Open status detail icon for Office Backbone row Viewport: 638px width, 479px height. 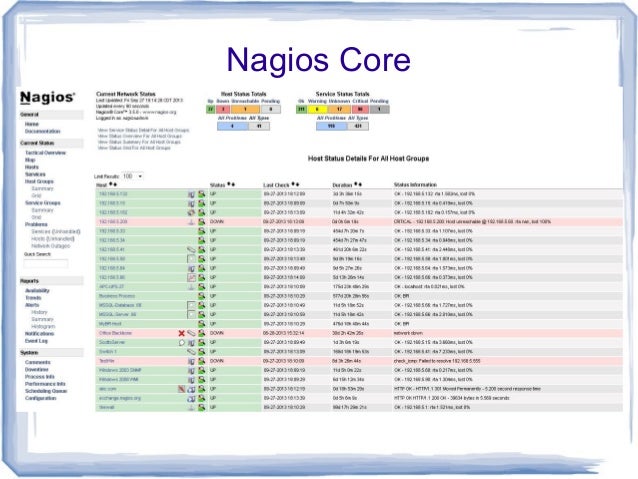coord(201,333)
